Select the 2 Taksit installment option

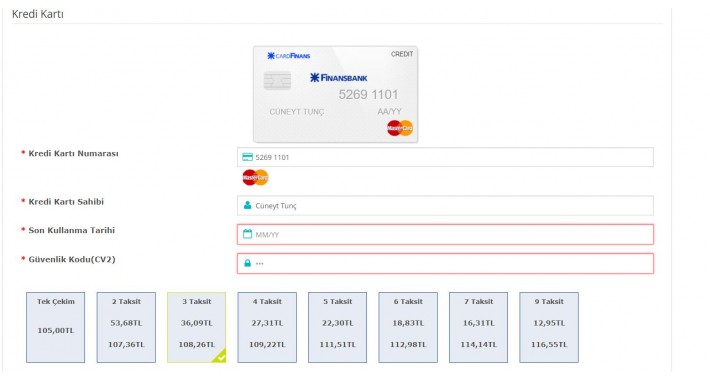126,327
